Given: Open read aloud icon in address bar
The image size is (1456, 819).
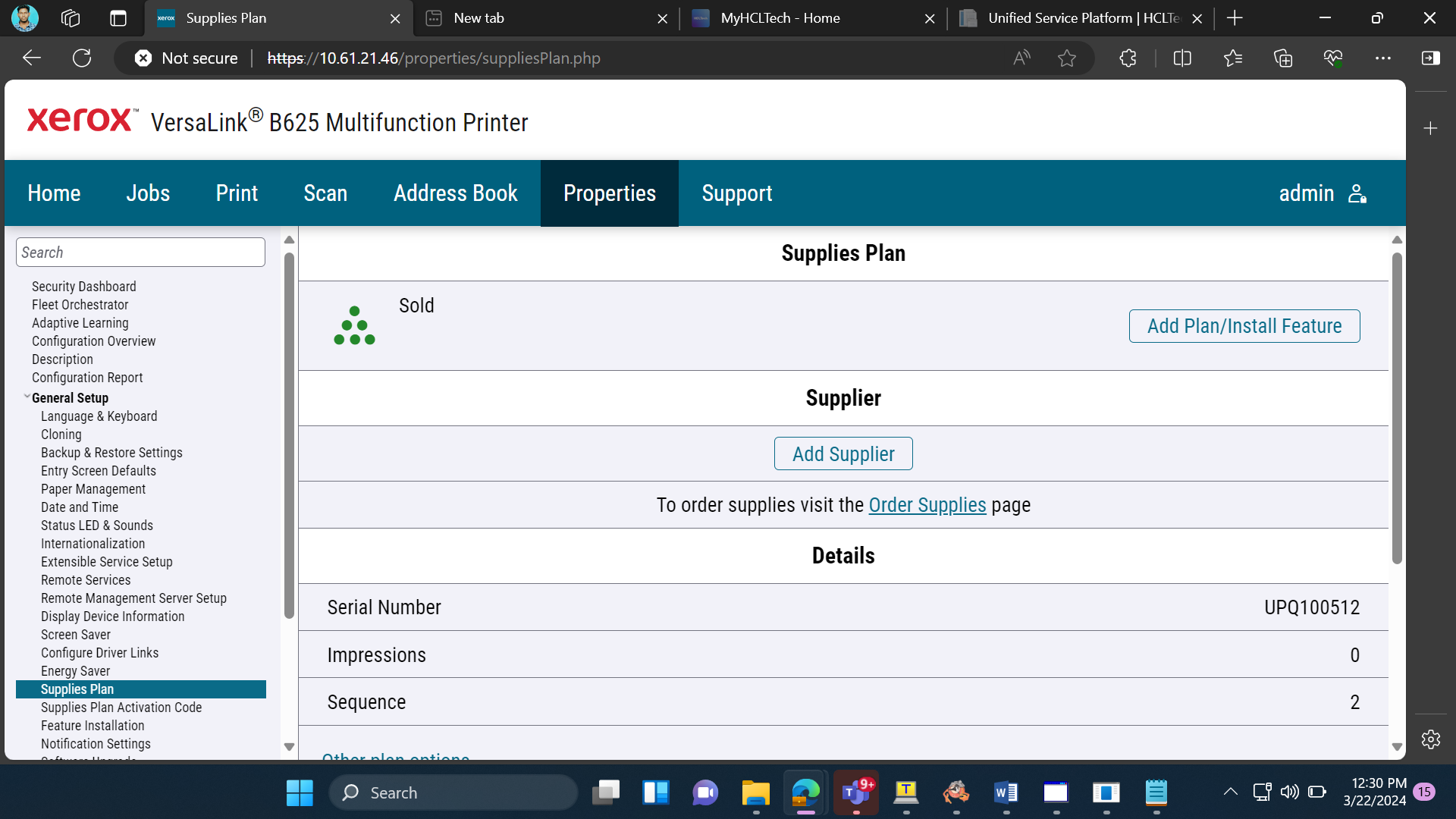Looking at the screenshot, I should pyautogui.click(x=1021, y=58).
